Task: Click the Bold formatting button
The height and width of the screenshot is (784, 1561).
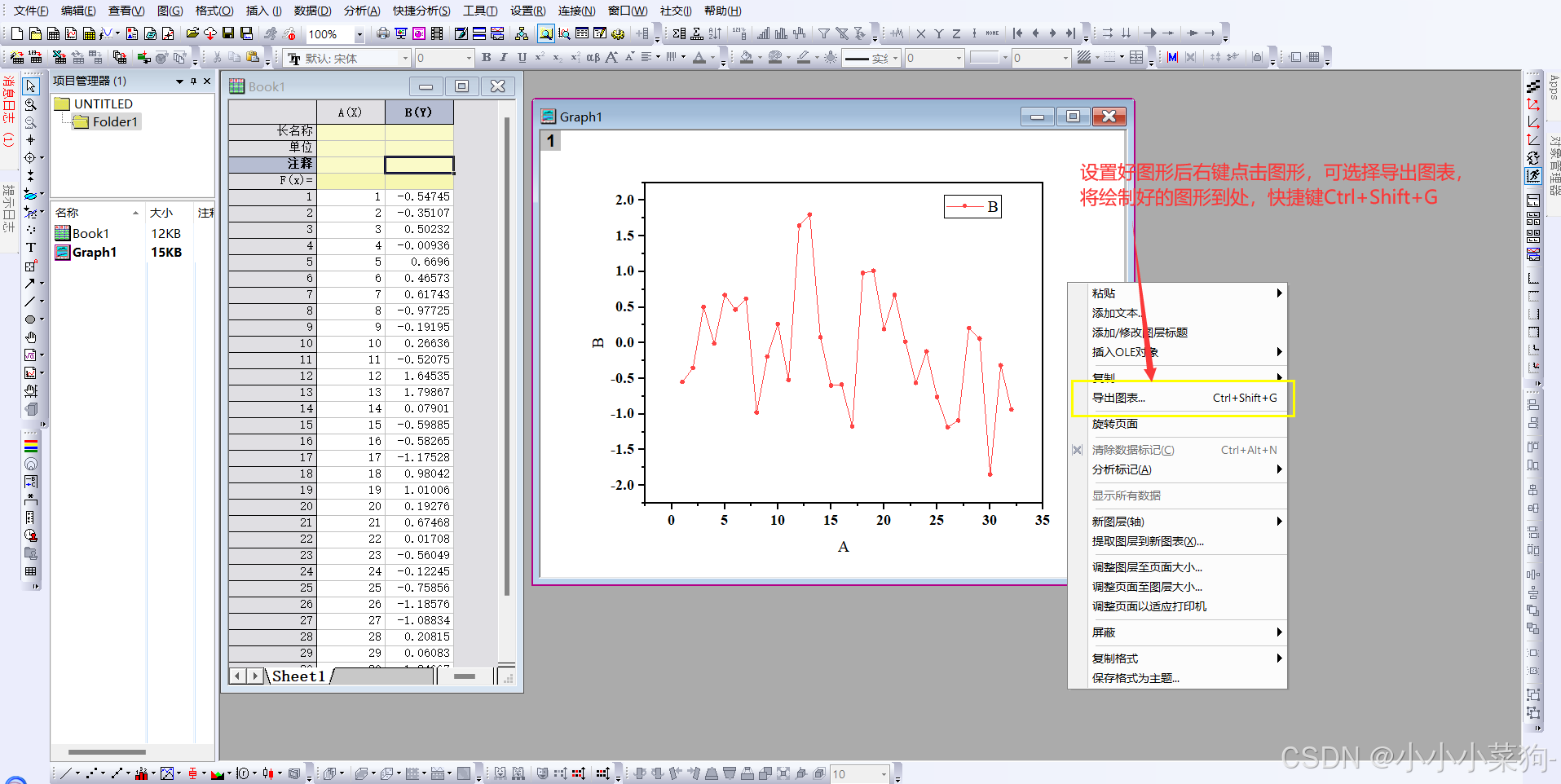Action: coord(487,57)
